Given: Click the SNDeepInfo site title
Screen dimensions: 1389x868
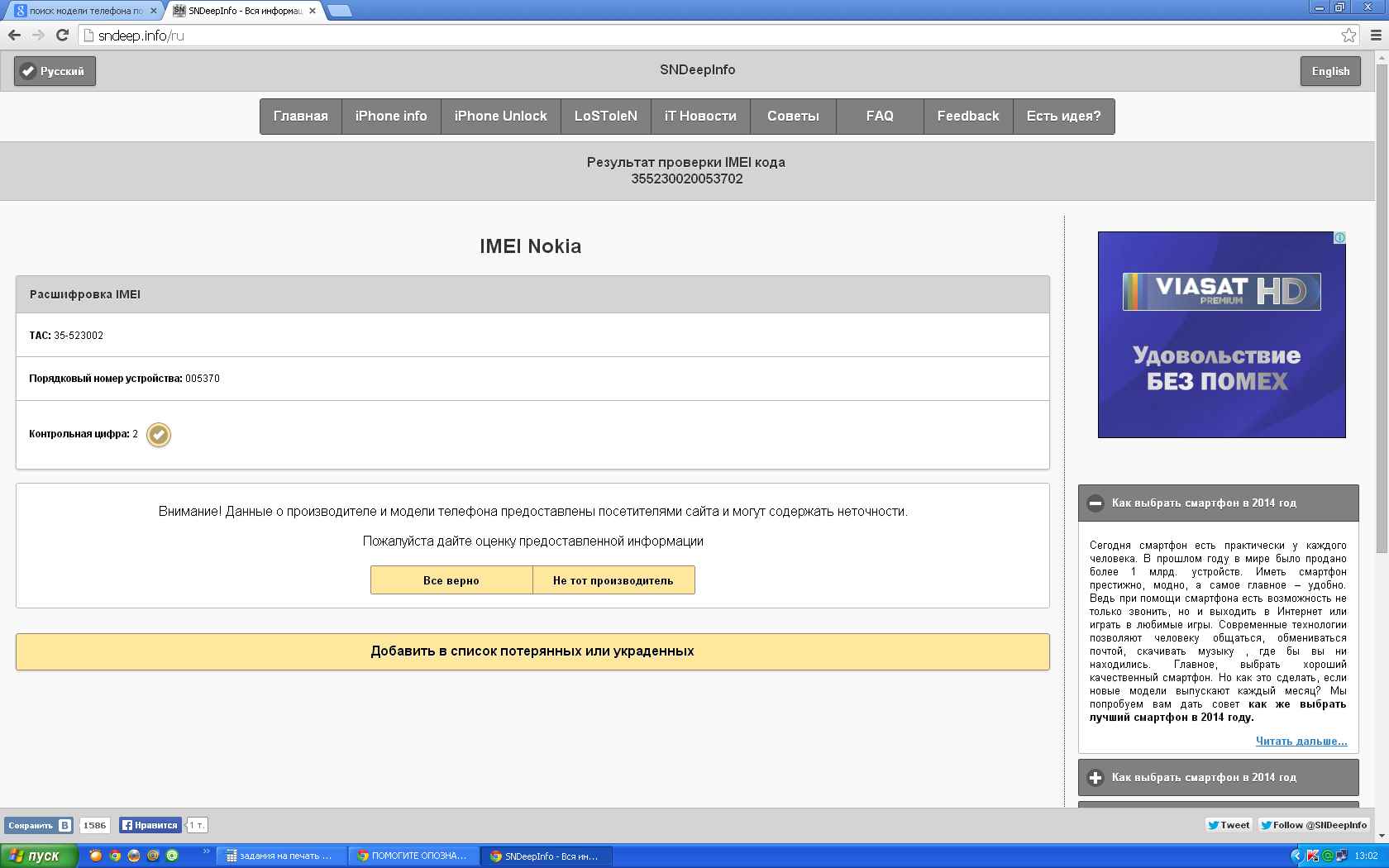Looking at the screenshot, I should click(698, 70).
